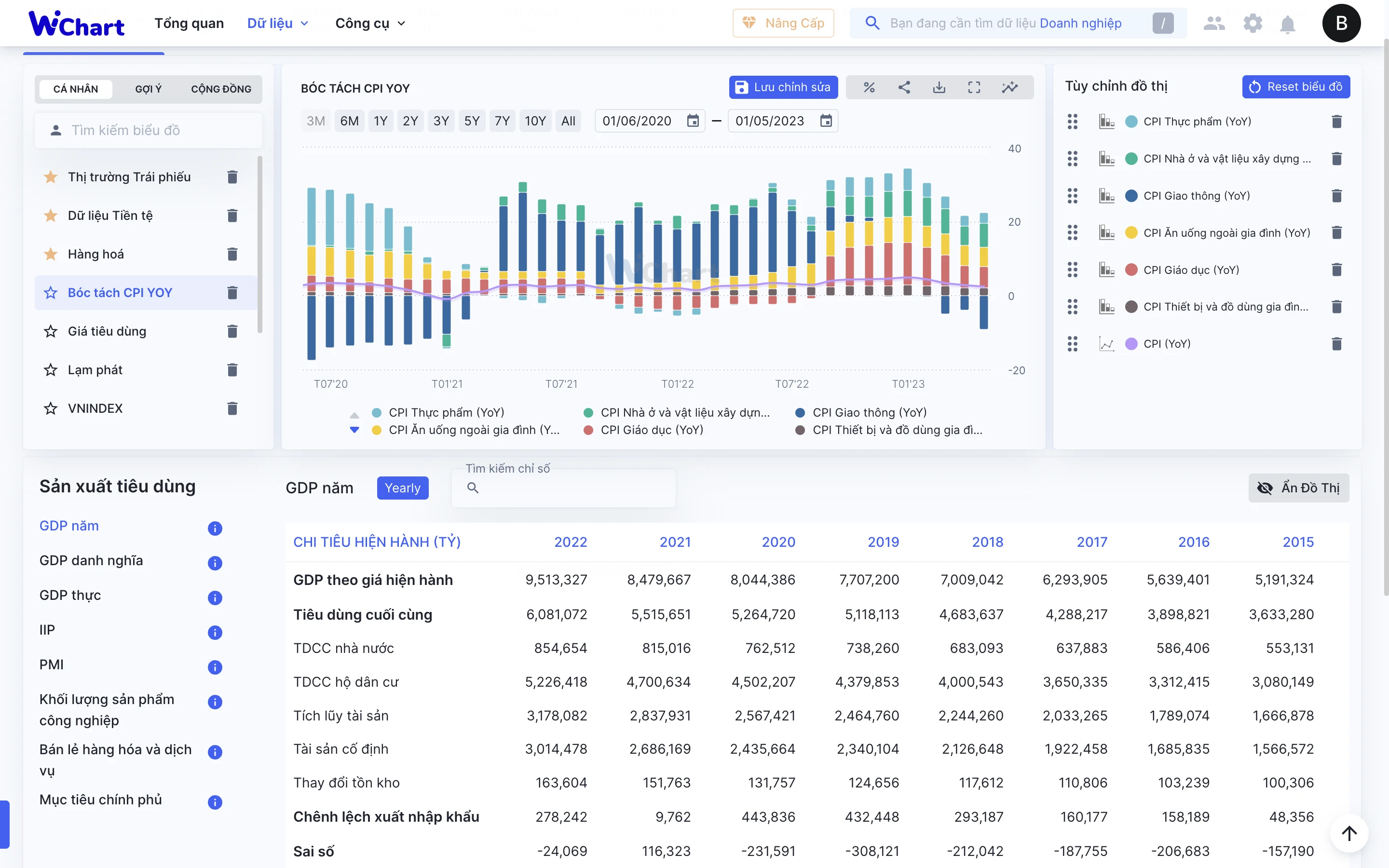1389x868 pixels.
Task: Unfavorite the Dữ liệu Tiền tệ star
Action: [51, 215]
